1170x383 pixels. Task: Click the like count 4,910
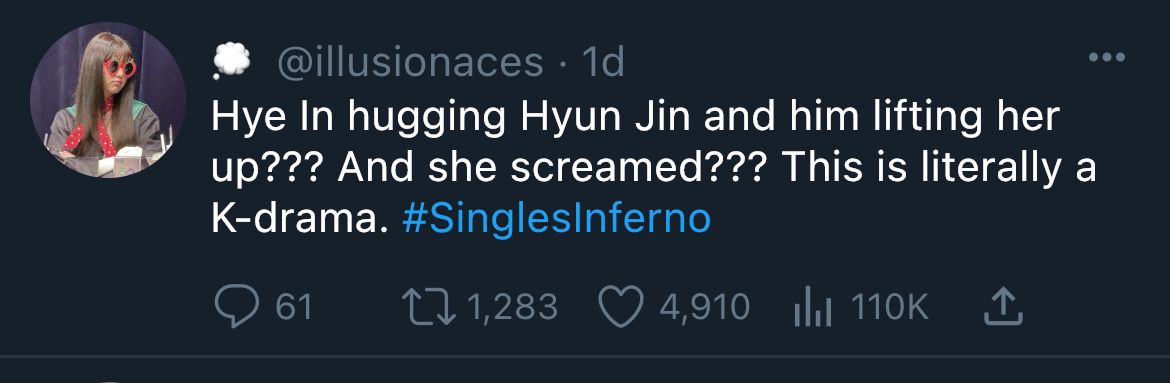point(704,307)
